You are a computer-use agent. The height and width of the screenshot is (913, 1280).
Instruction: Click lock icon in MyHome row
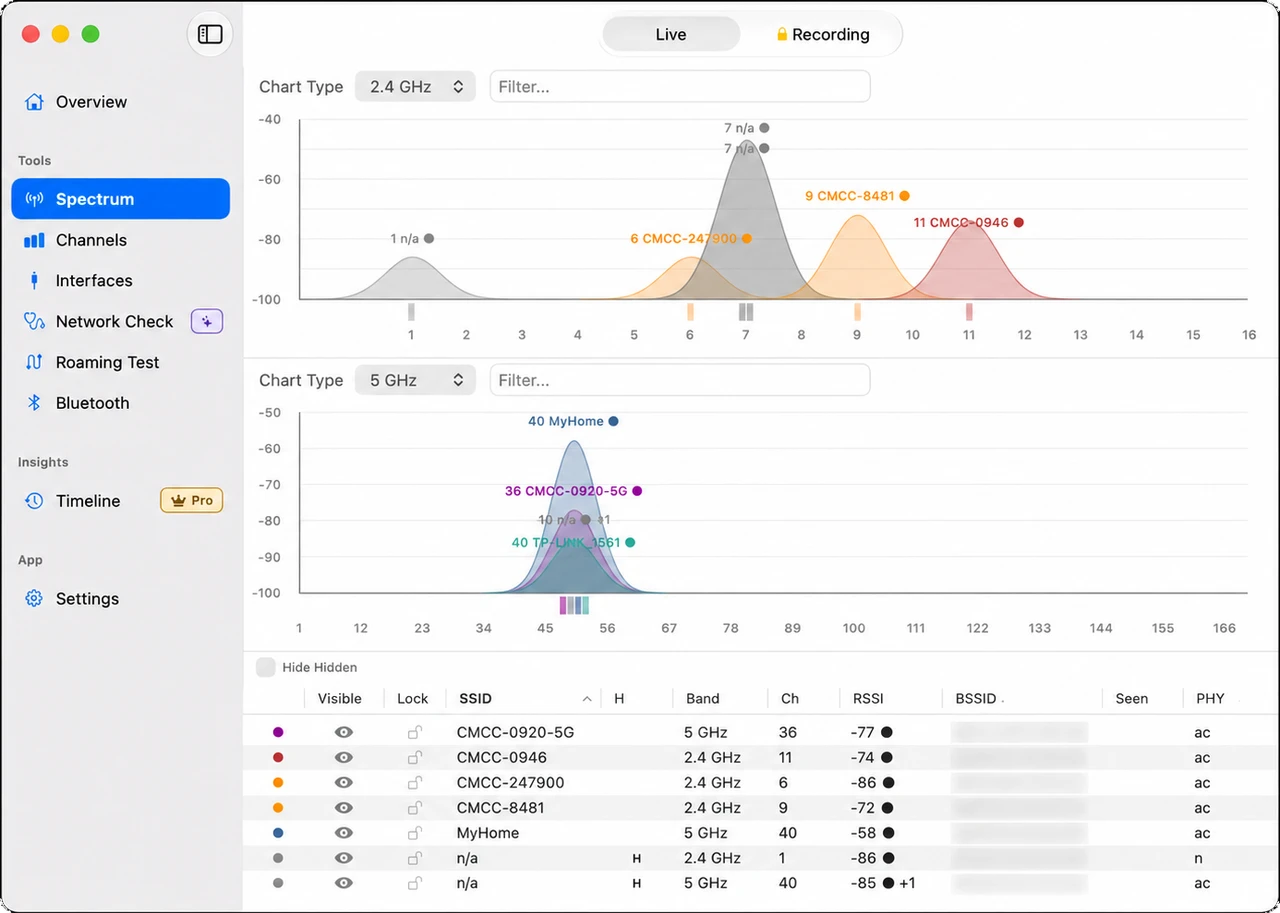click(414, 832)
